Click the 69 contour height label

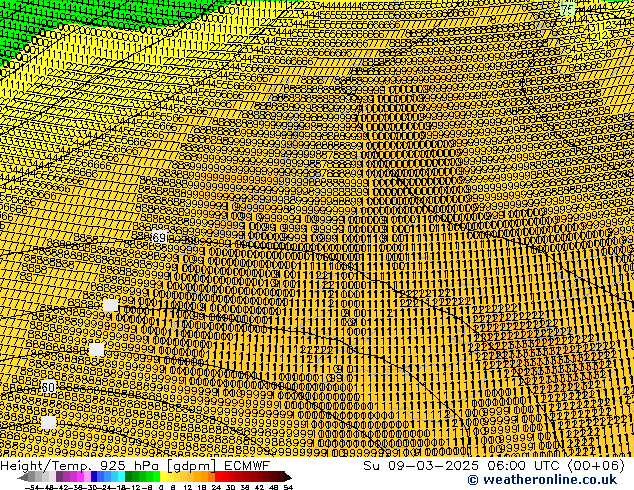click(159, 238)
